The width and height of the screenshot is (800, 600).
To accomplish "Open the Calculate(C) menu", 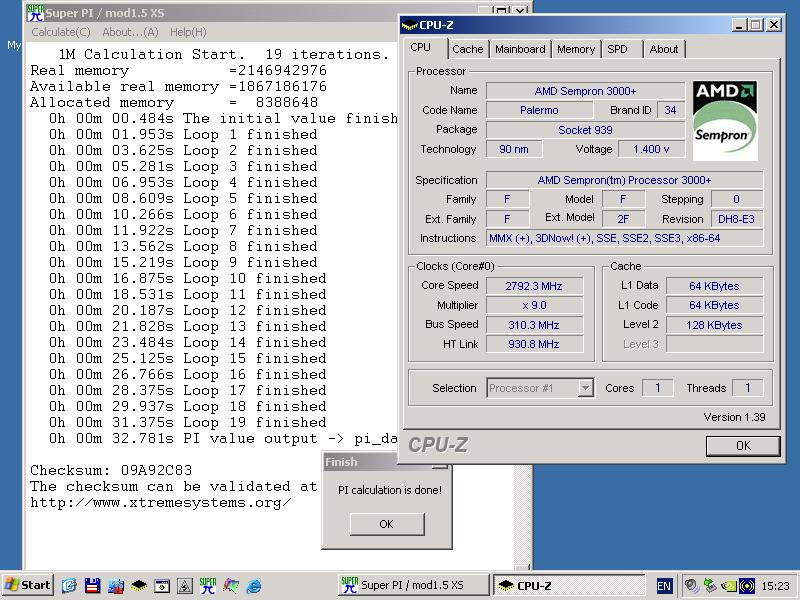I will coord(61,32).
